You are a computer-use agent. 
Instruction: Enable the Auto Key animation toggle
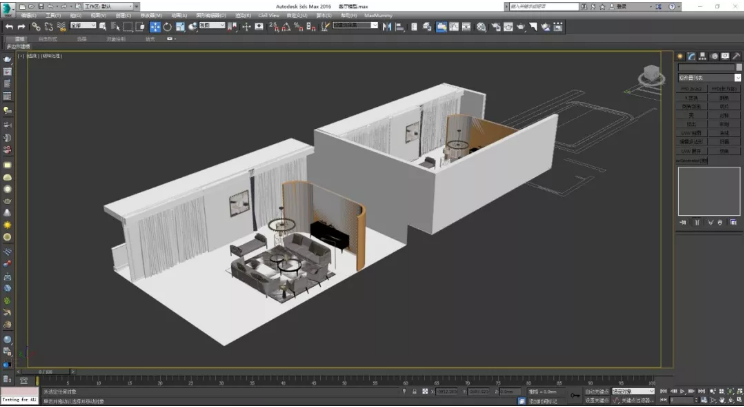597,390
